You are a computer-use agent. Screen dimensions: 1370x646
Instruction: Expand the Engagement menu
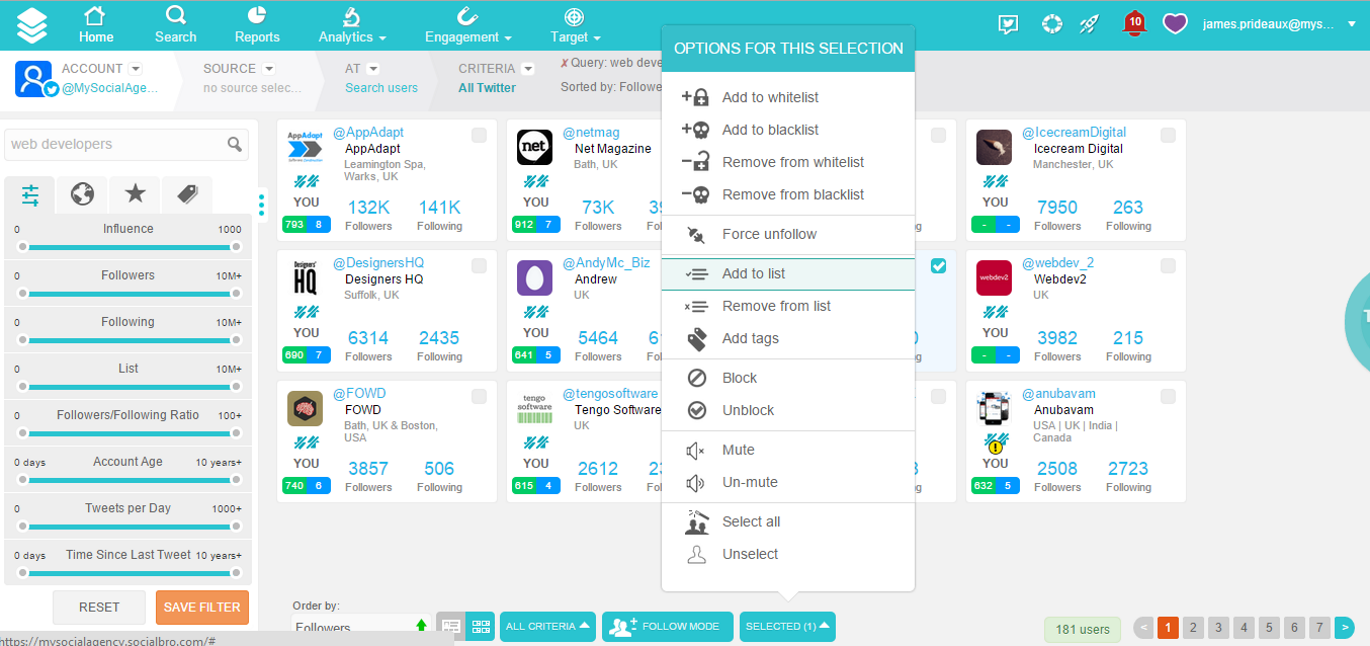(468, 25)
